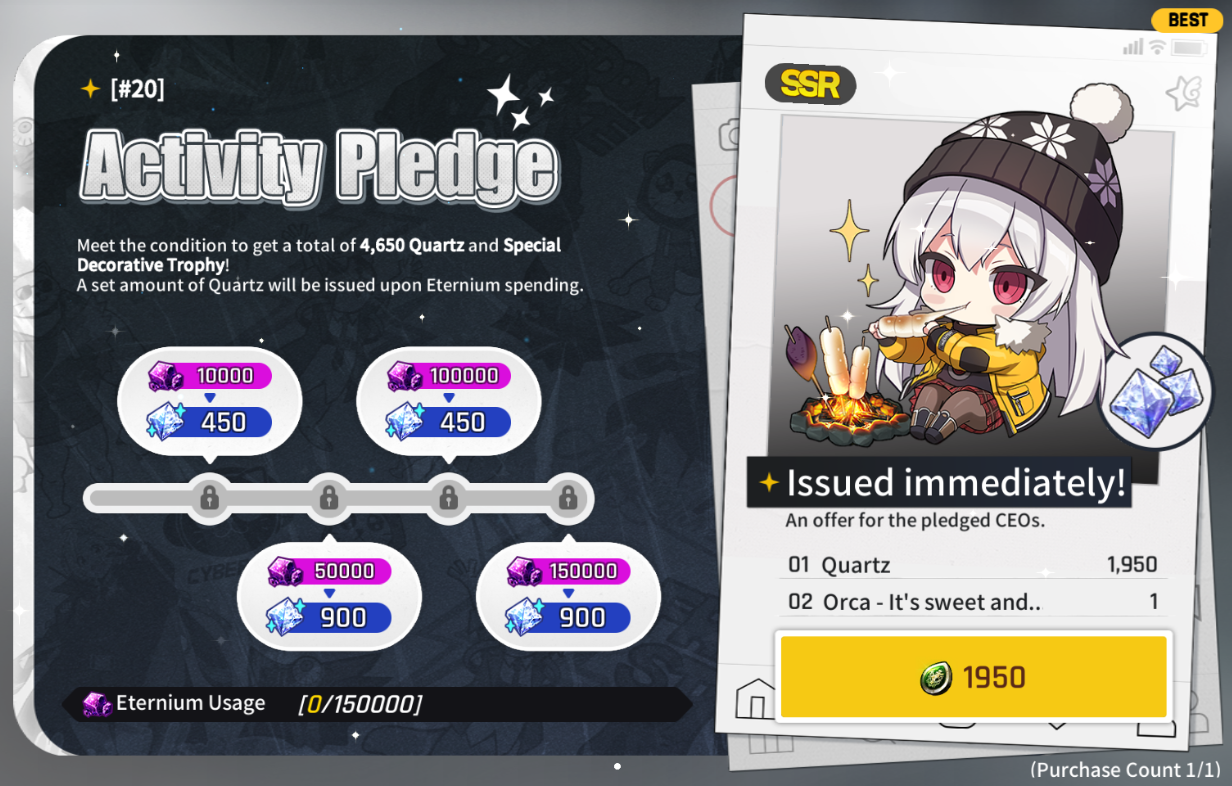The image size is (1232, 786).
Task: Buy the pledge for 1950
Action: coord(973,677)
